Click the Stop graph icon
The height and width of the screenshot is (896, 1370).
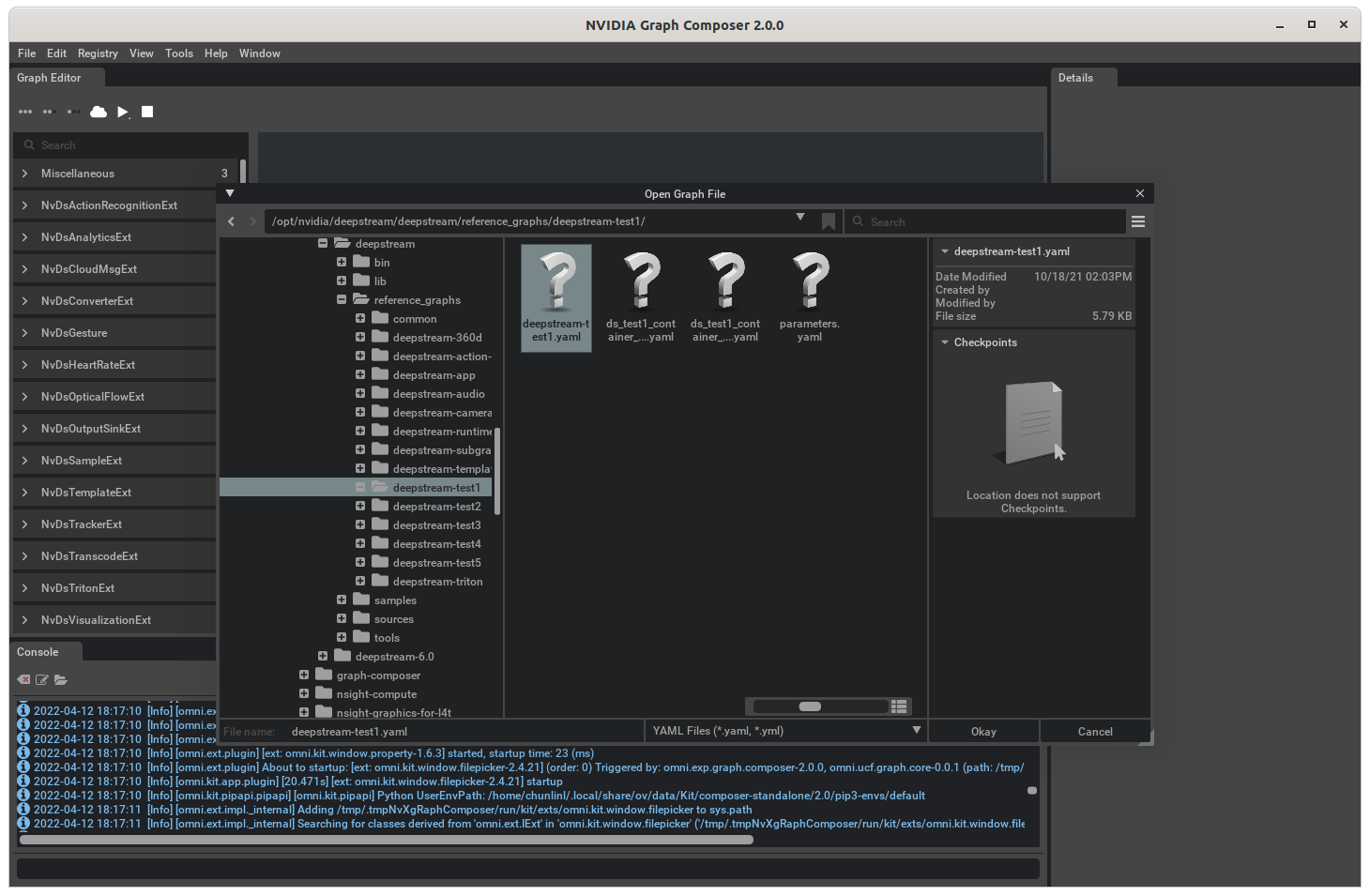click(x=146, y=112)
